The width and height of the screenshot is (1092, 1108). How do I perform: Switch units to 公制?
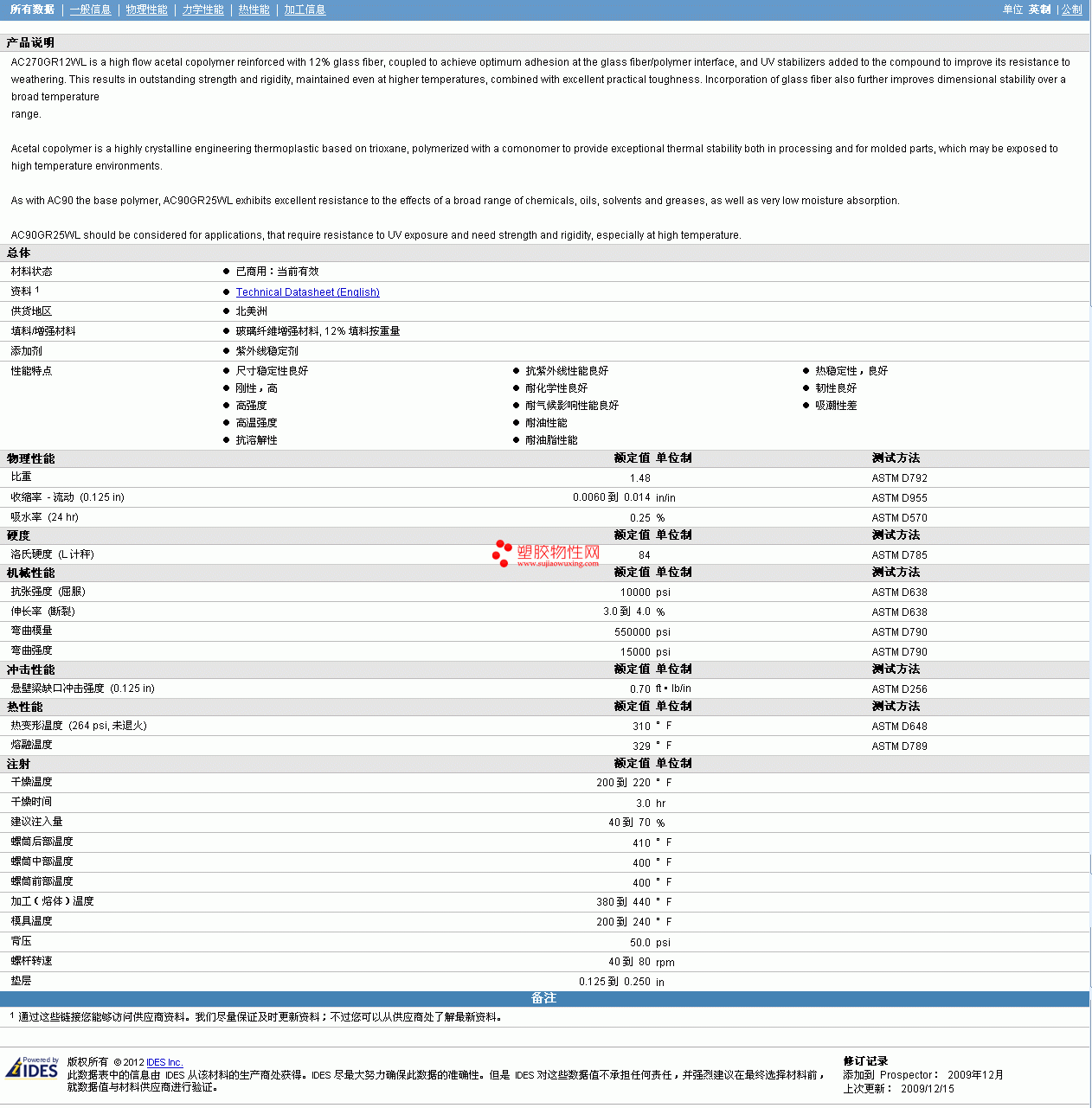[x=1072, y=10]
